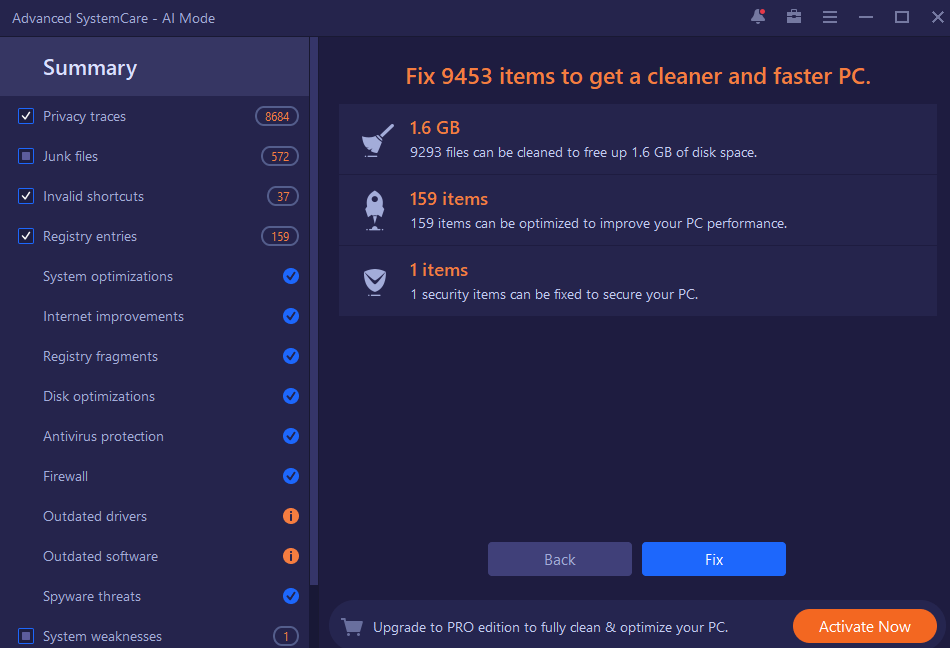Image resolution: width=950 pixels, height=648 pixels.
Task: Click the Back button
Action: 560,559
